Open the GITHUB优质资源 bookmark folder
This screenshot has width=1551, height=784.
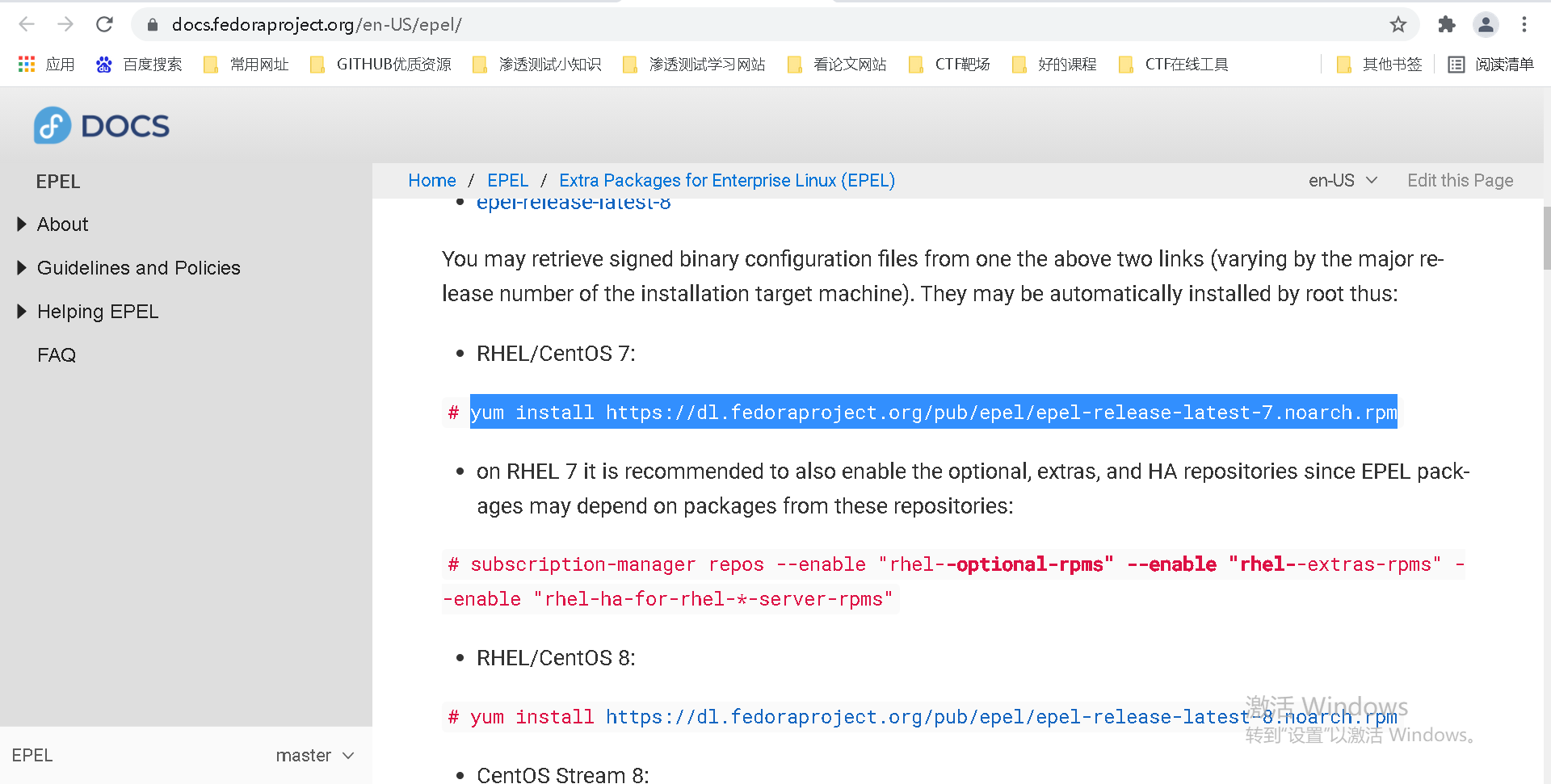pyautogui.click(x=380, y=65)
